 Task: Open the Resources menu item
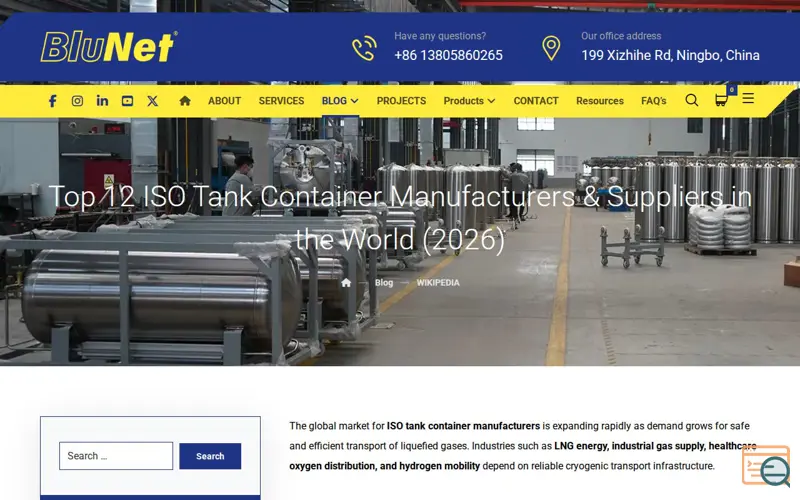(599, 101)
